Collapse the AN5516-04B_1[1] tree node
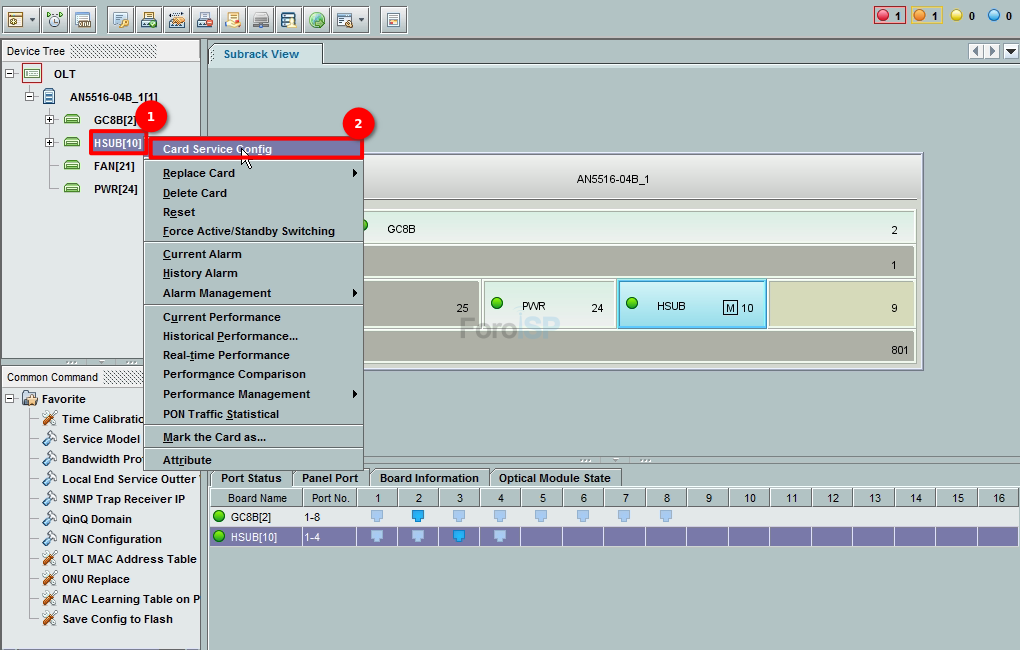The image size is (1020, 650). (30, 97)
